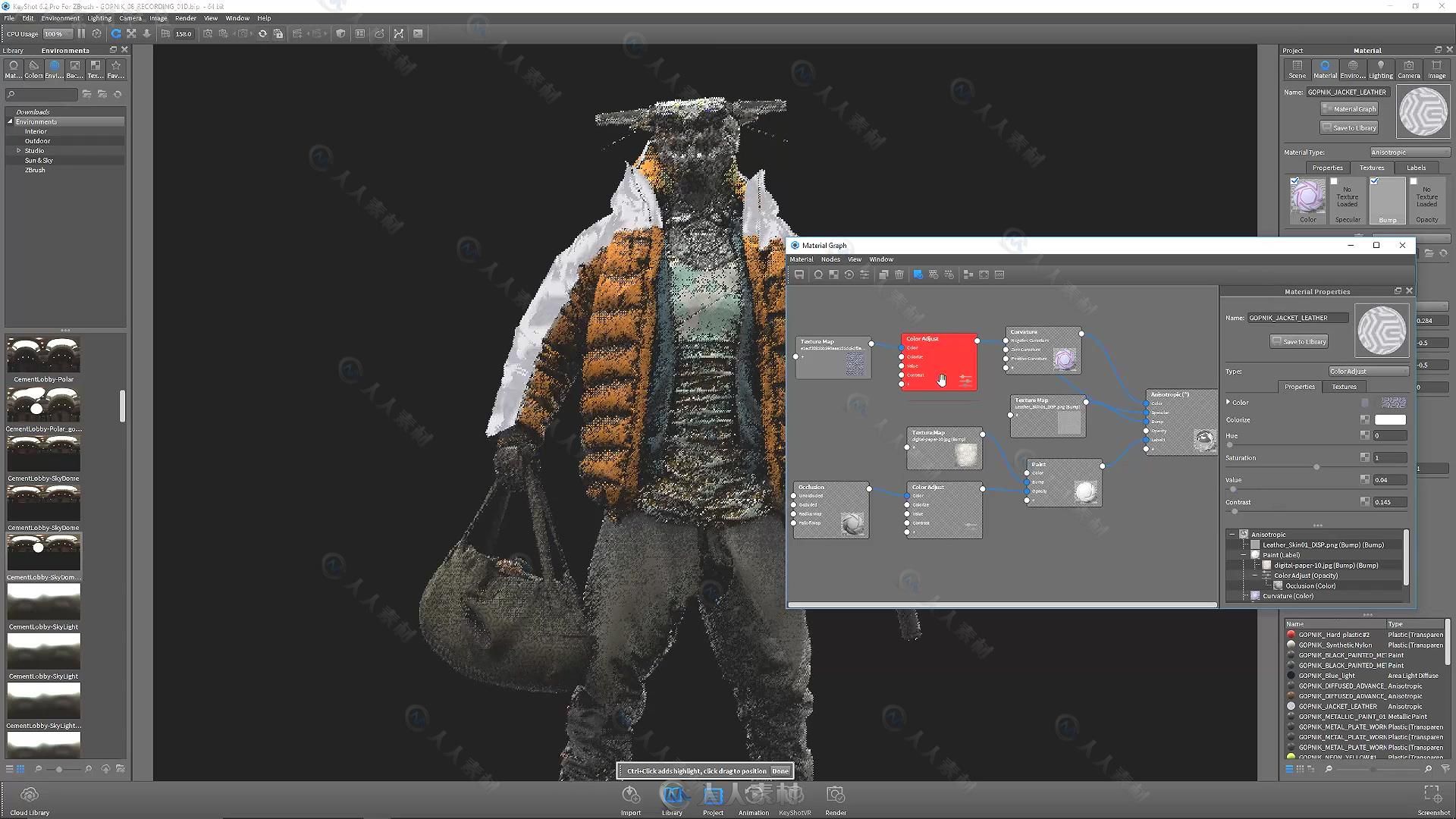Open the Materials library tab
Screen dimensions: 1456x819
tap(13, 69)
